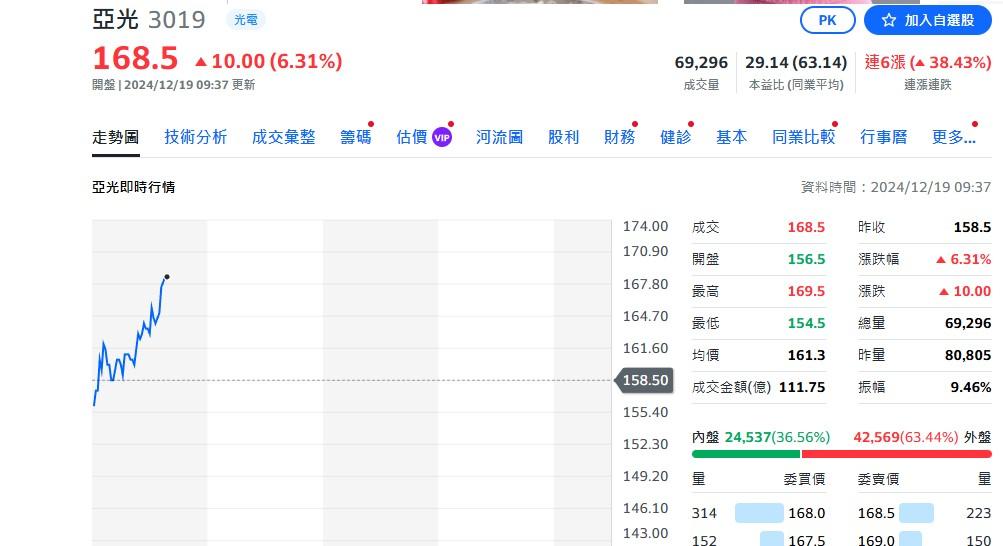Open the 估價 tab
Image resolution: width=1003 pixels, height=546 pixels.
coord(412,137)
